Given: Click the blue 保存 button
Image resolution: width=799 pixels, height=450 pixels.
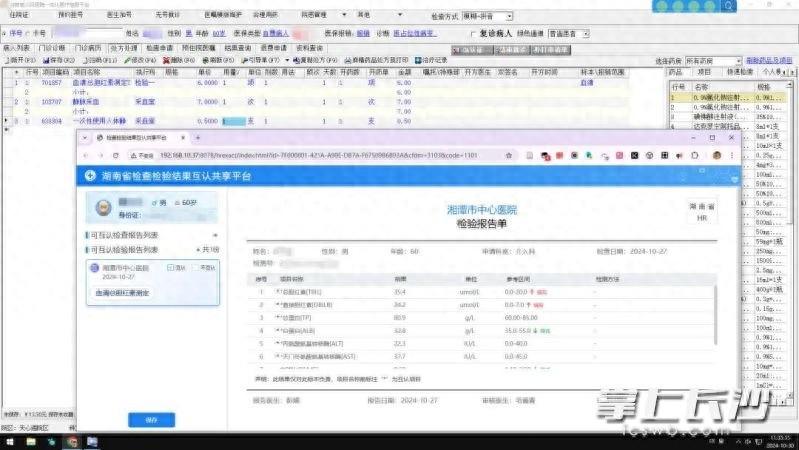Looking at the screenshot, I should [152, 420].
